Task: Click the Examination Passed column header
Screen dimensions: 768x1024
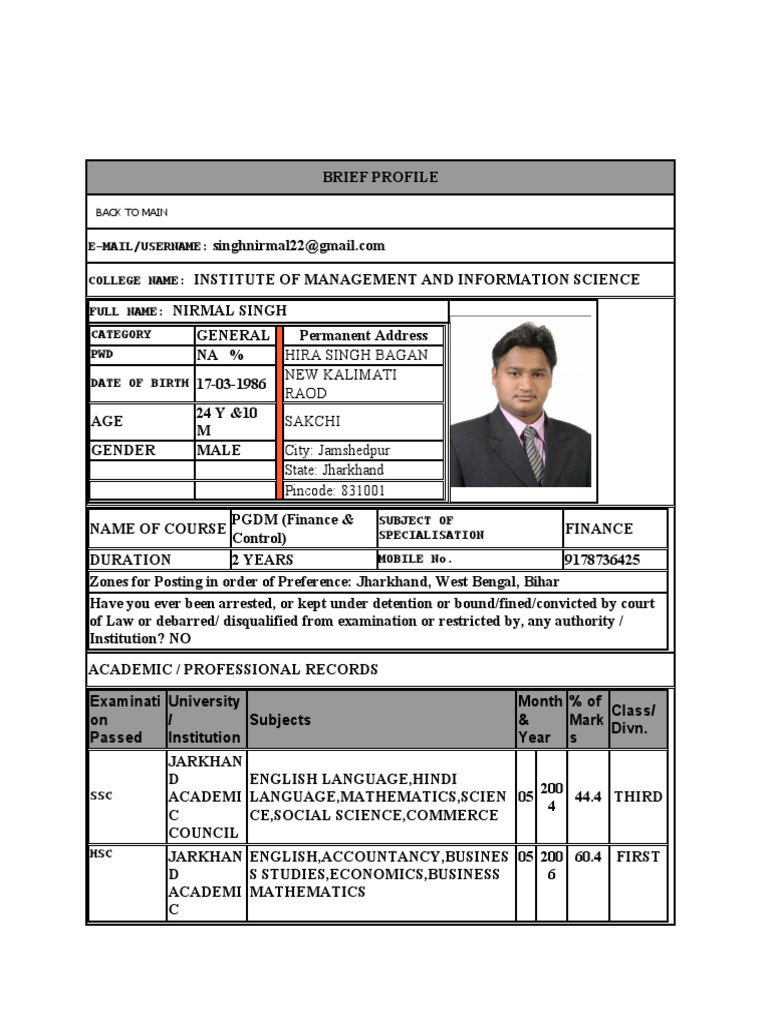Action: [x=127, y=719]
